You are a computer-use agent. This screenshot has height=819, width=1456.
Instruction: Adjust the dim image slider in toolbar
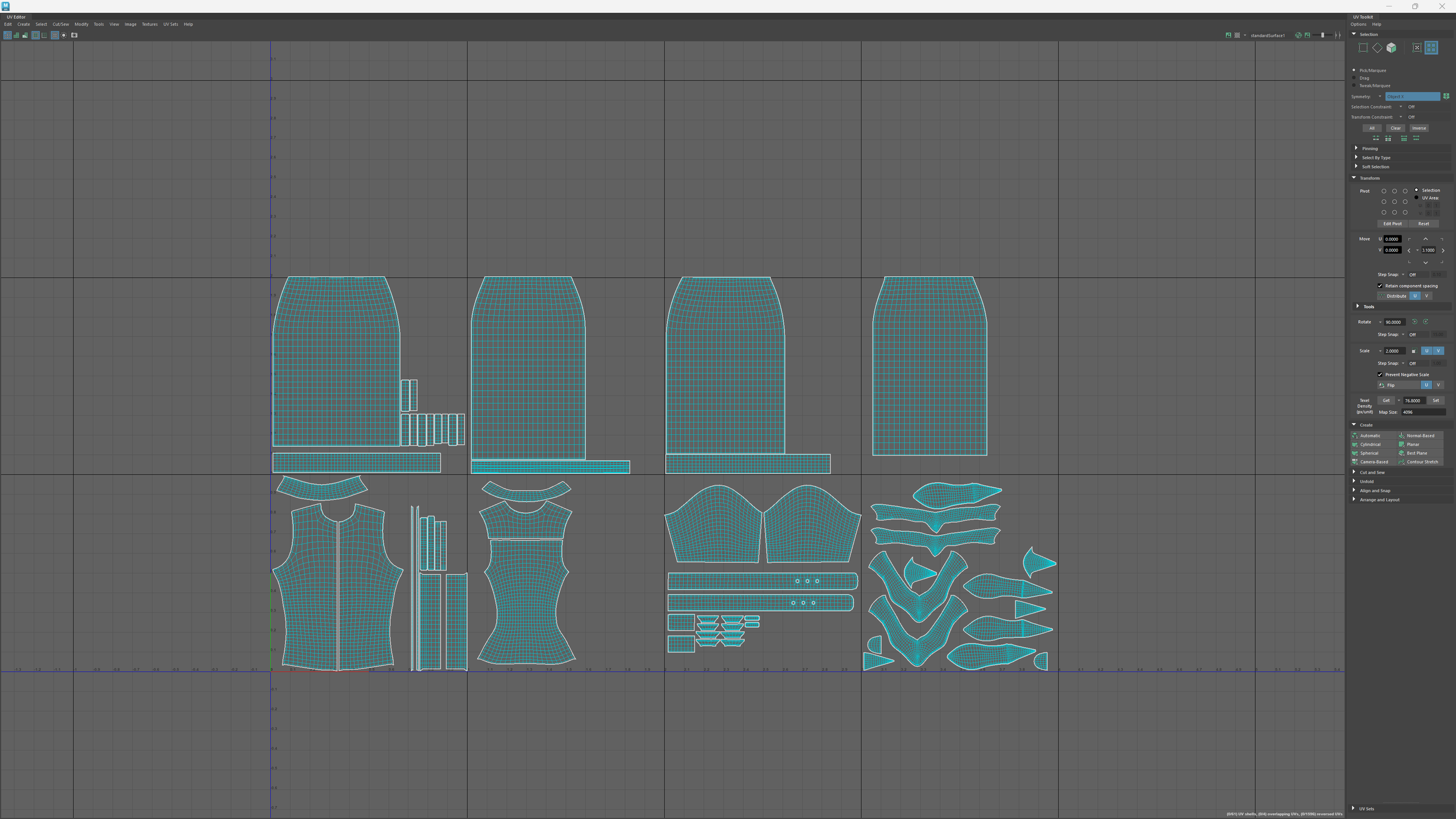(1323, 36)
